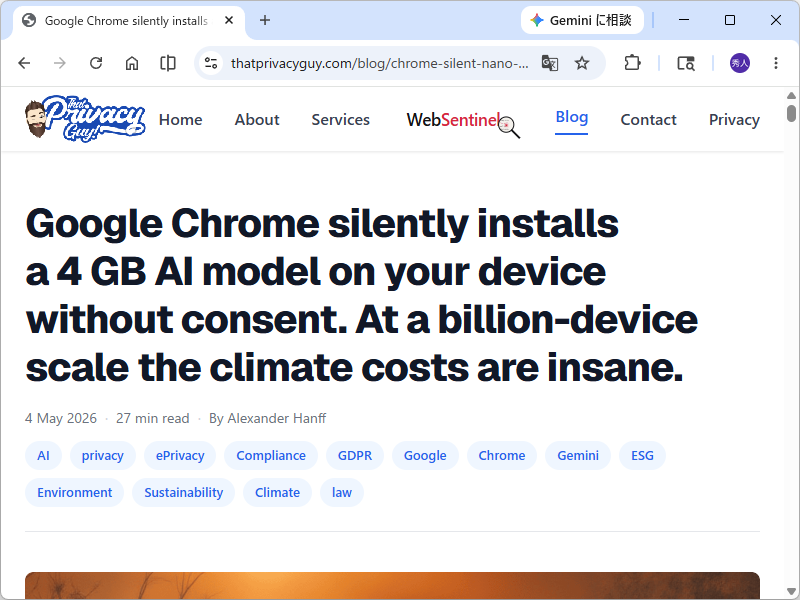Select the ePrivacy tag
800x600 pixels.
pos(180,456)
